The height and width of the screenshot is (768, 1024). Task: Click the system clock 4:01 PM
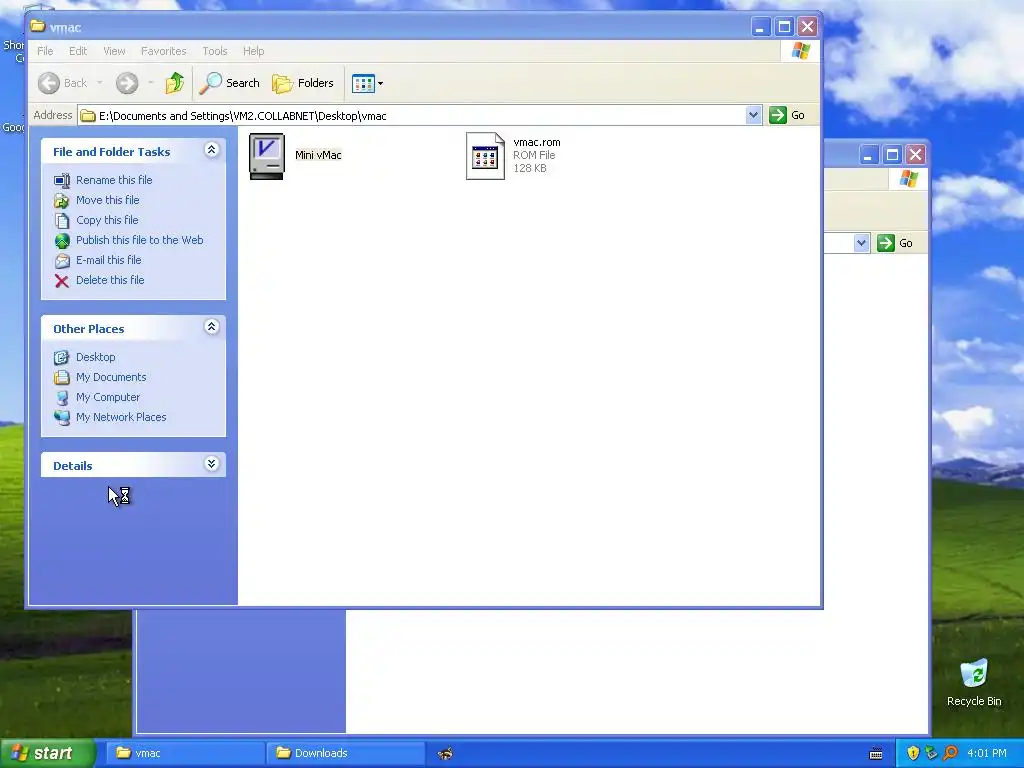tap(987, 753)
